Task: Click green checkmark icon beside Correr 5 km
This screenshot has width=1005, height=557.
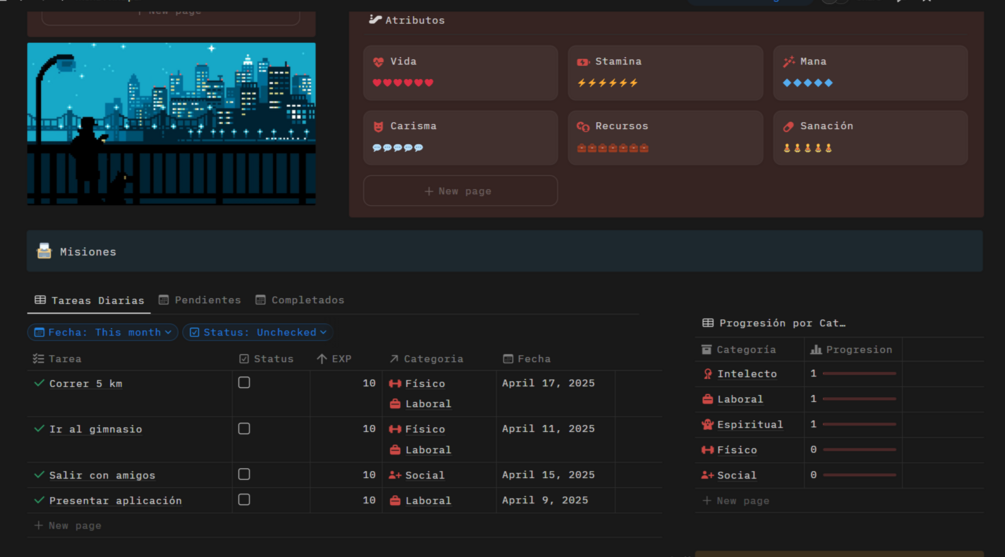Action: (x=39, y=383)
